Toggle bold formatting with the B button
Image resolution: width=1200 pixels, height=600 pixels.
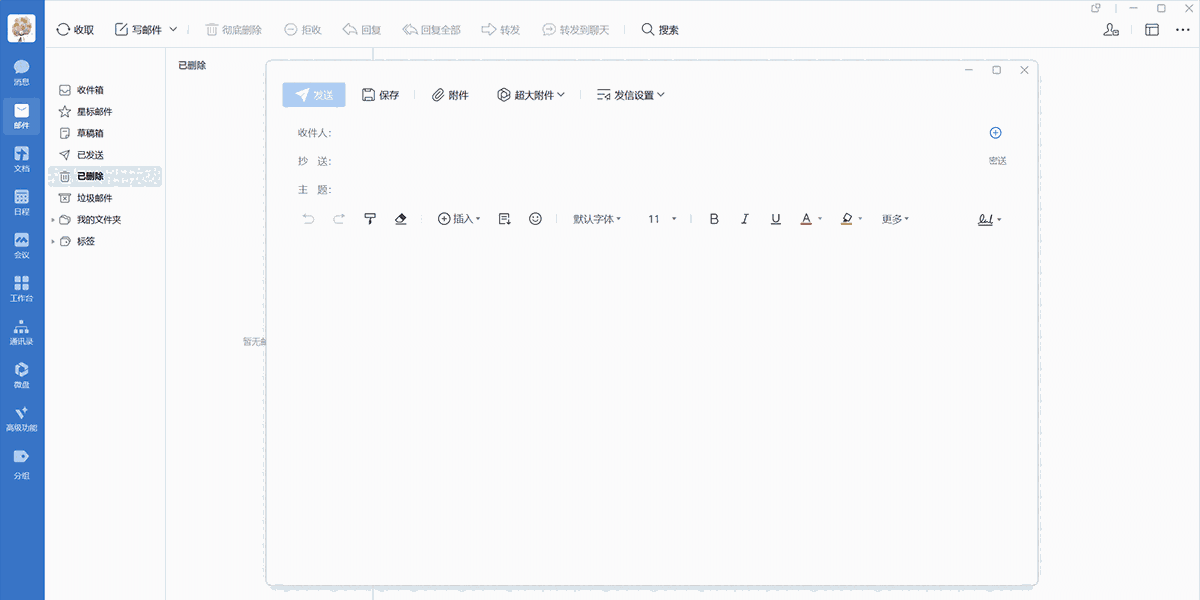pyautogui.click(x=714, y=218)
